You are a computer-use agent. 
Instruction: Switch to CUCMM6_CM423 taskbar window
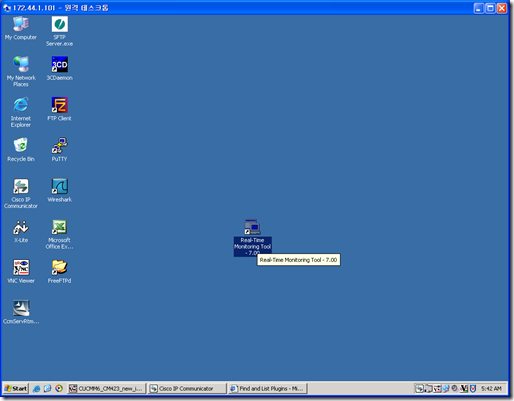pyautogui.click(x=106, y=388)
